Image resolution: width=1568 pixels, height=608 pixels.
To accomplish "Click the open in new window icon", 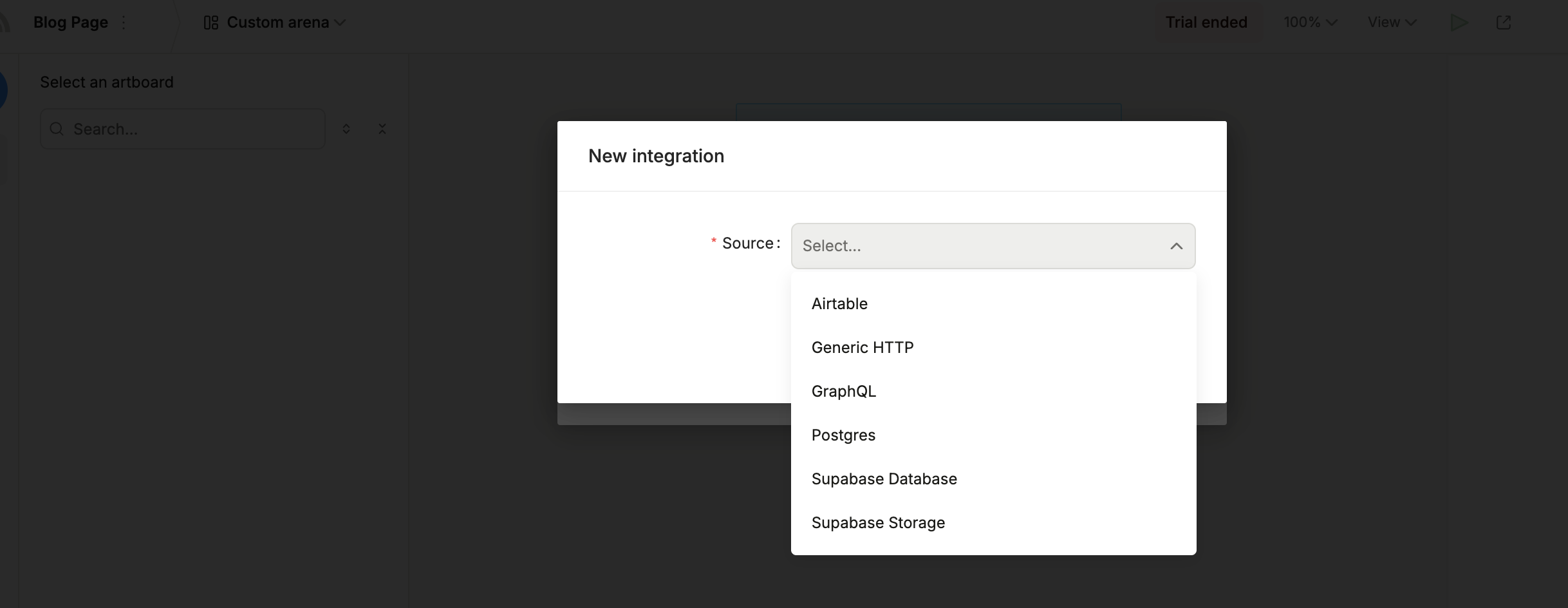I will (1504, 23).
